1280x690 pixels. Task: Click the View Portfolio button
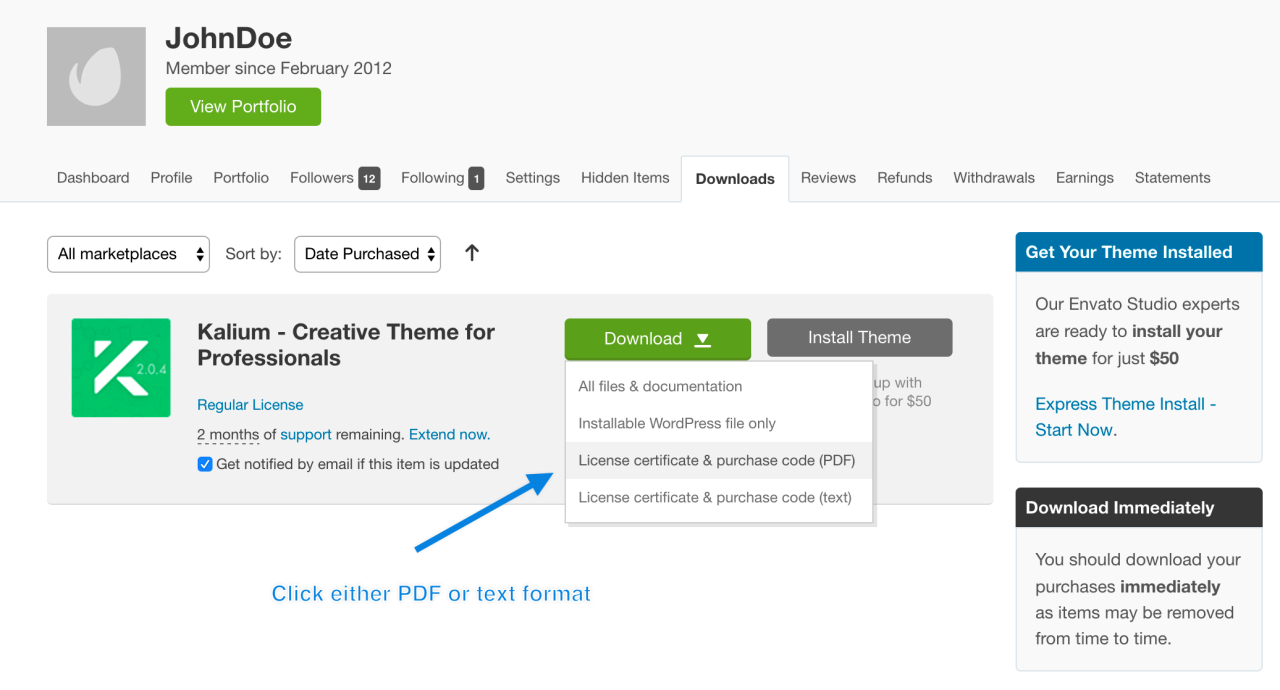coord(243,106)
